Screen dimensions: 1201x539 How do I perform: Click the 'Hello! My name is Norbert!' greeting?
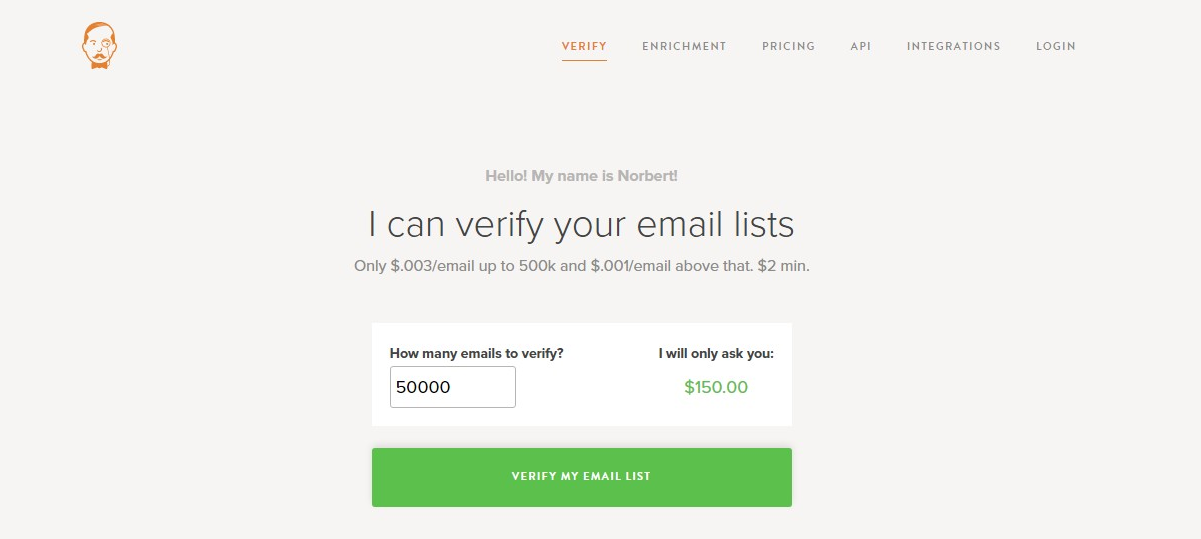(582, 176)
